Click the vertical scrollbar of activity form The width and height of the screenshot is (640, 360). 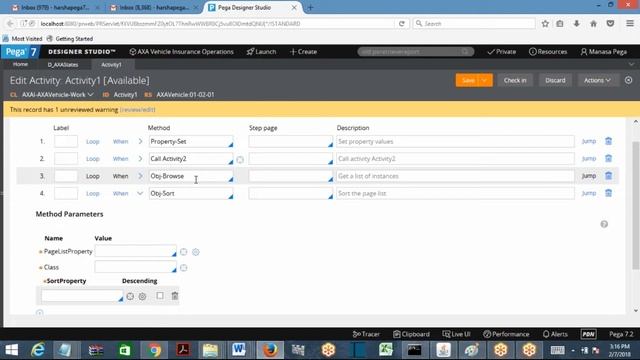click(635, 205)
